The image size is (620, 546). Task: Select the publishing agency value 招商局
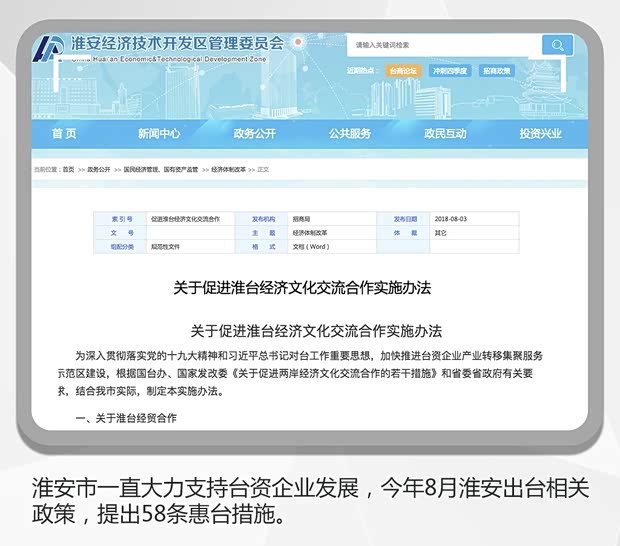coord(301,219)
